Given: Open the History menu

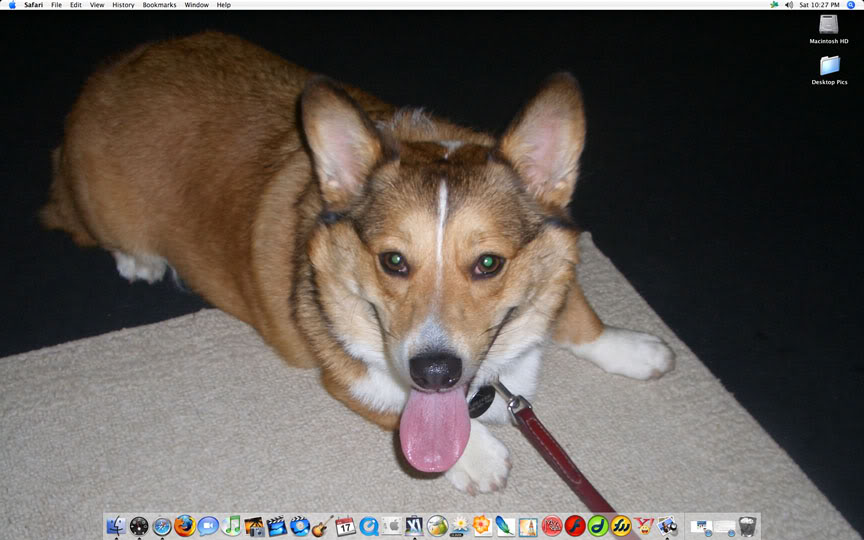Looking at the screenshot, I should [x=123, y=4].
